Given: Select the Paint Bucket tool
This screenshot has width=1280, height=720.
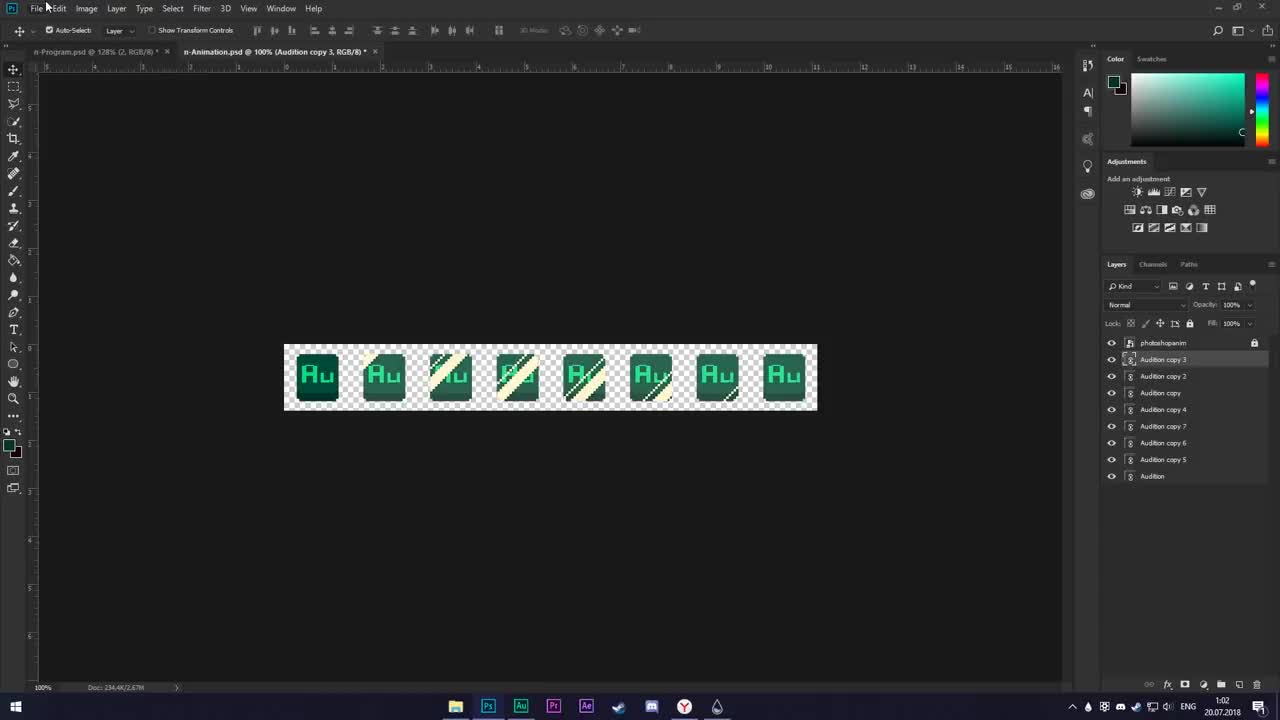Looking at the screenshot, I should [x=14, y=260].
